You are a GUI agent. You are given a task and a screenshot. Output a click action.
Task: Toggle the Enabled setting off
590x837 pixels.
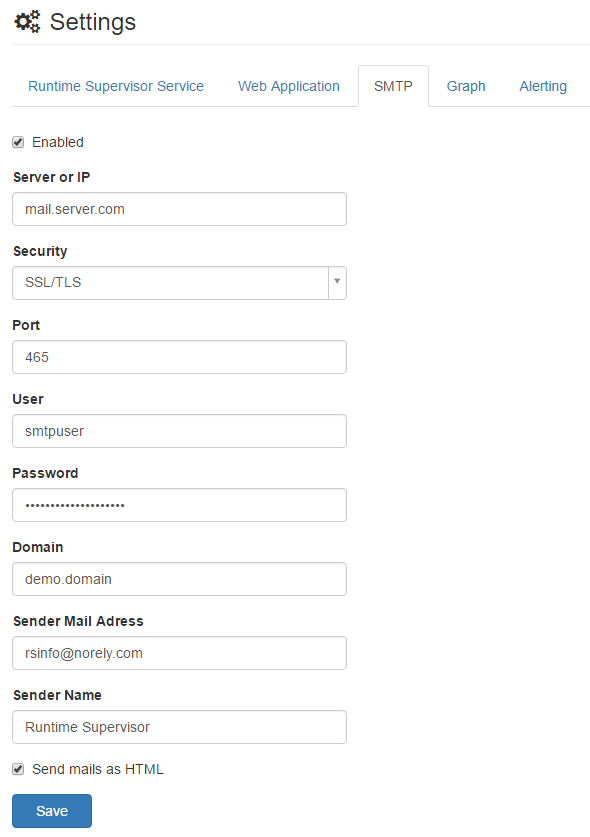17,142
